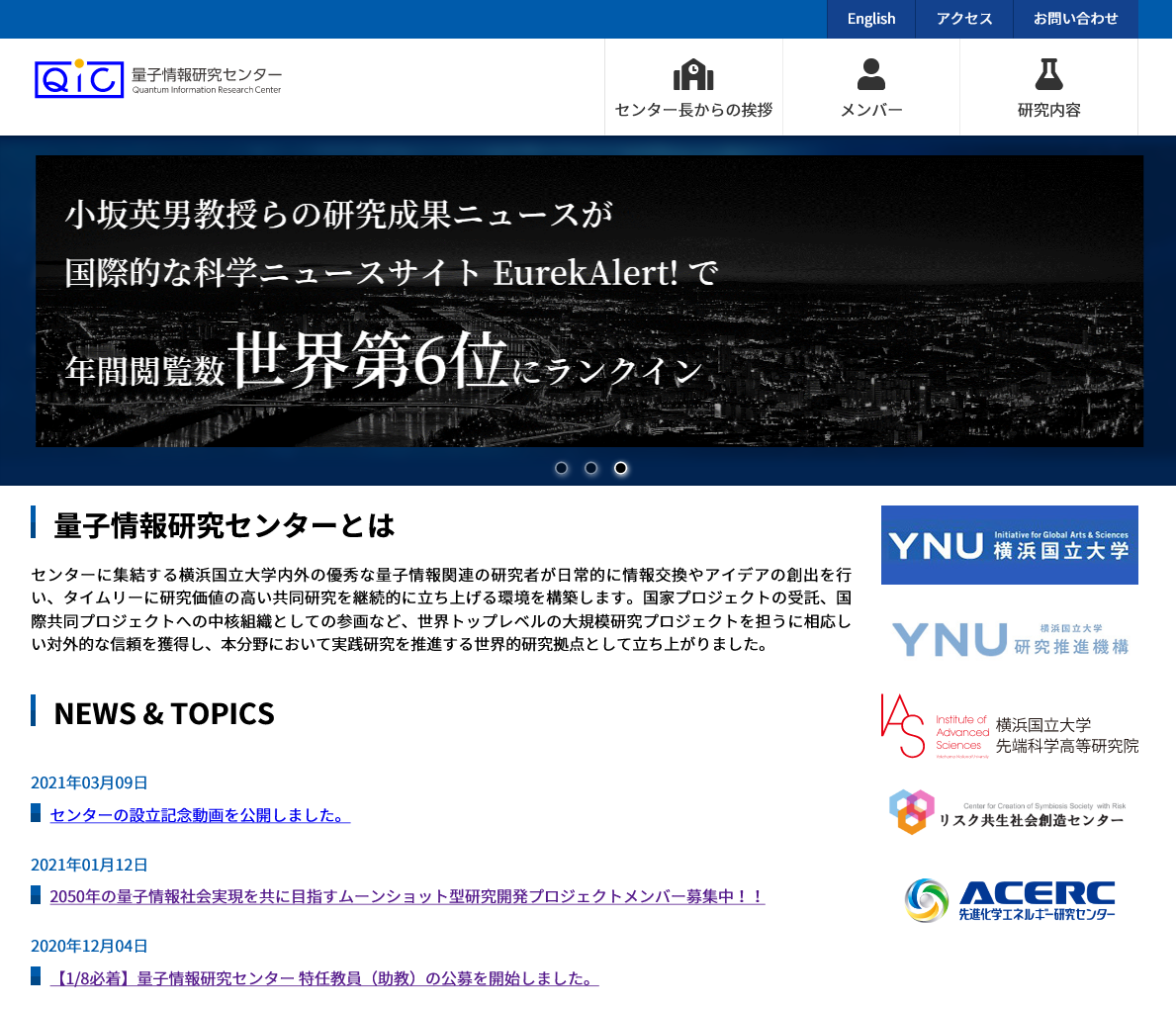Open the YNU 横浜国立大学 blue banner
The image size is (1176, 1010).
1009,545
